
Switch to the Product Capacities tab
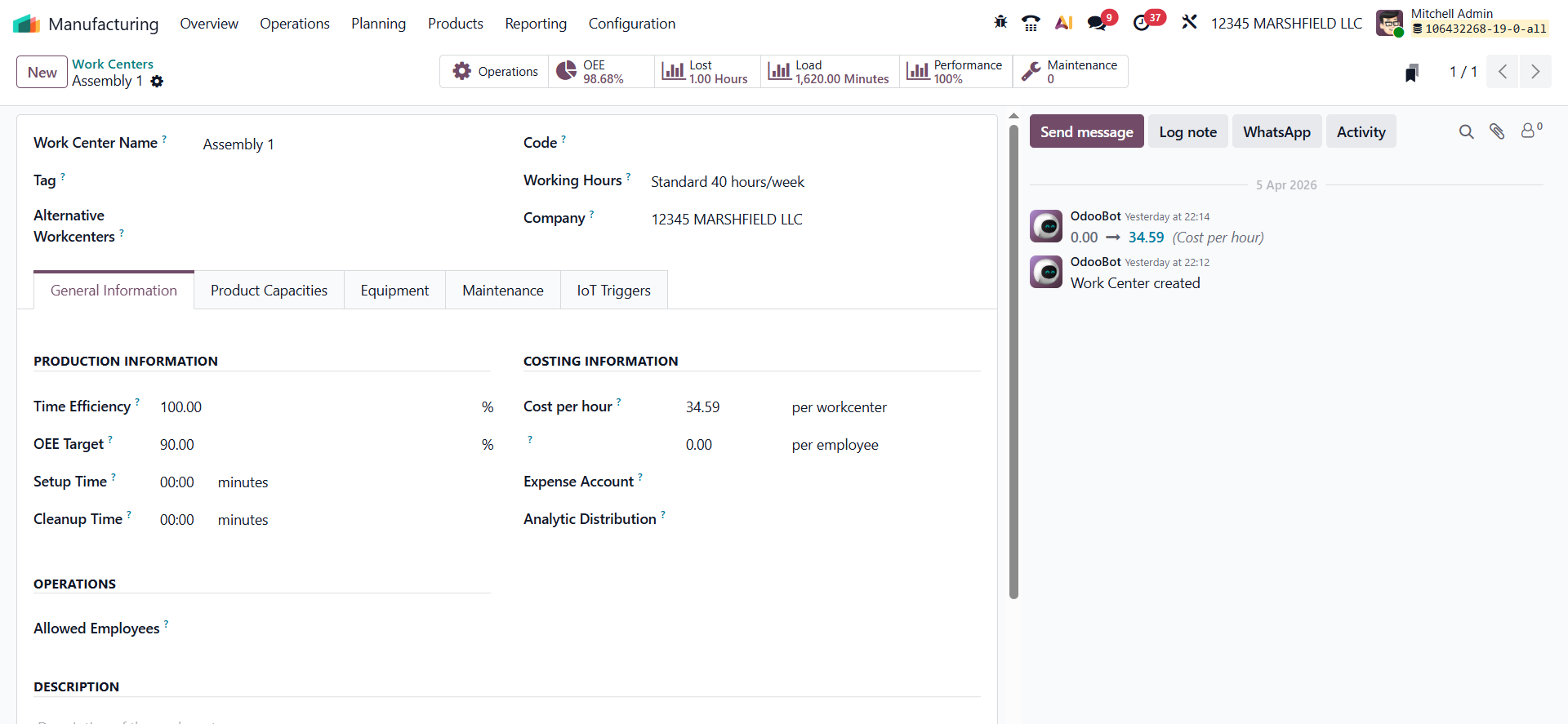pyautogui.click(x=269, y=291)
